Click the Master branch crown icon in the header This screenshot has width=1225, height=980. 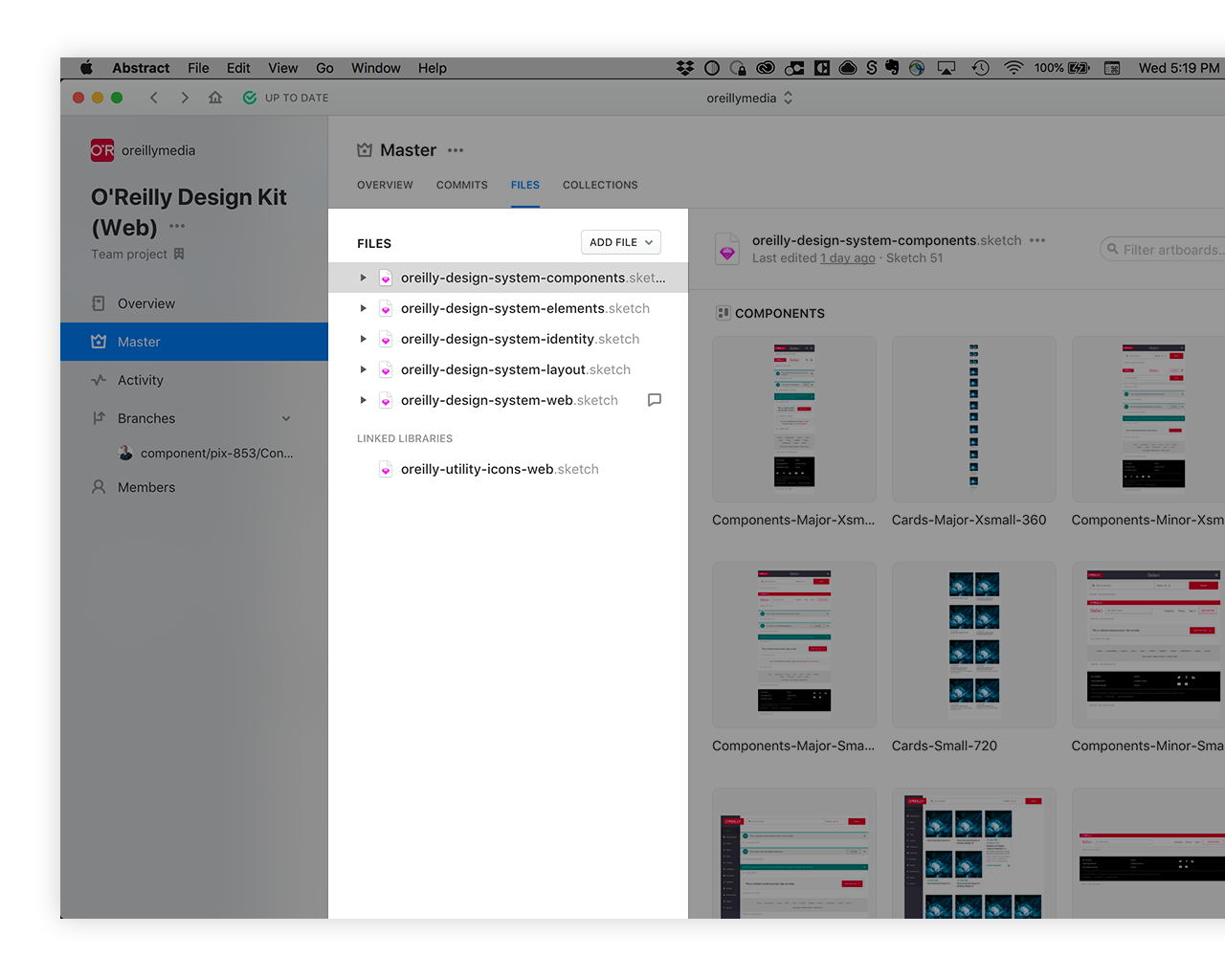click(x=365, y=150)
